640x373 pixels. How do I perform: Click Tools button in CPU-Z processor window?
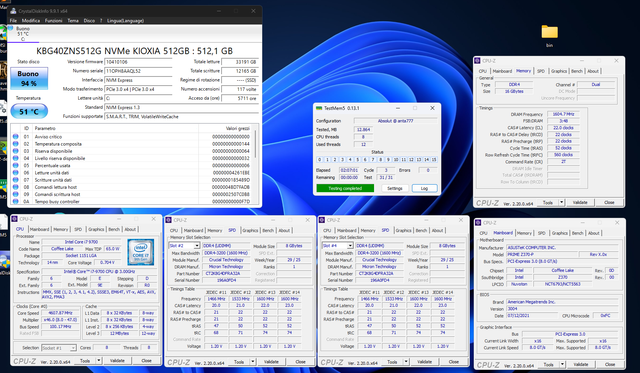point(84,361)
